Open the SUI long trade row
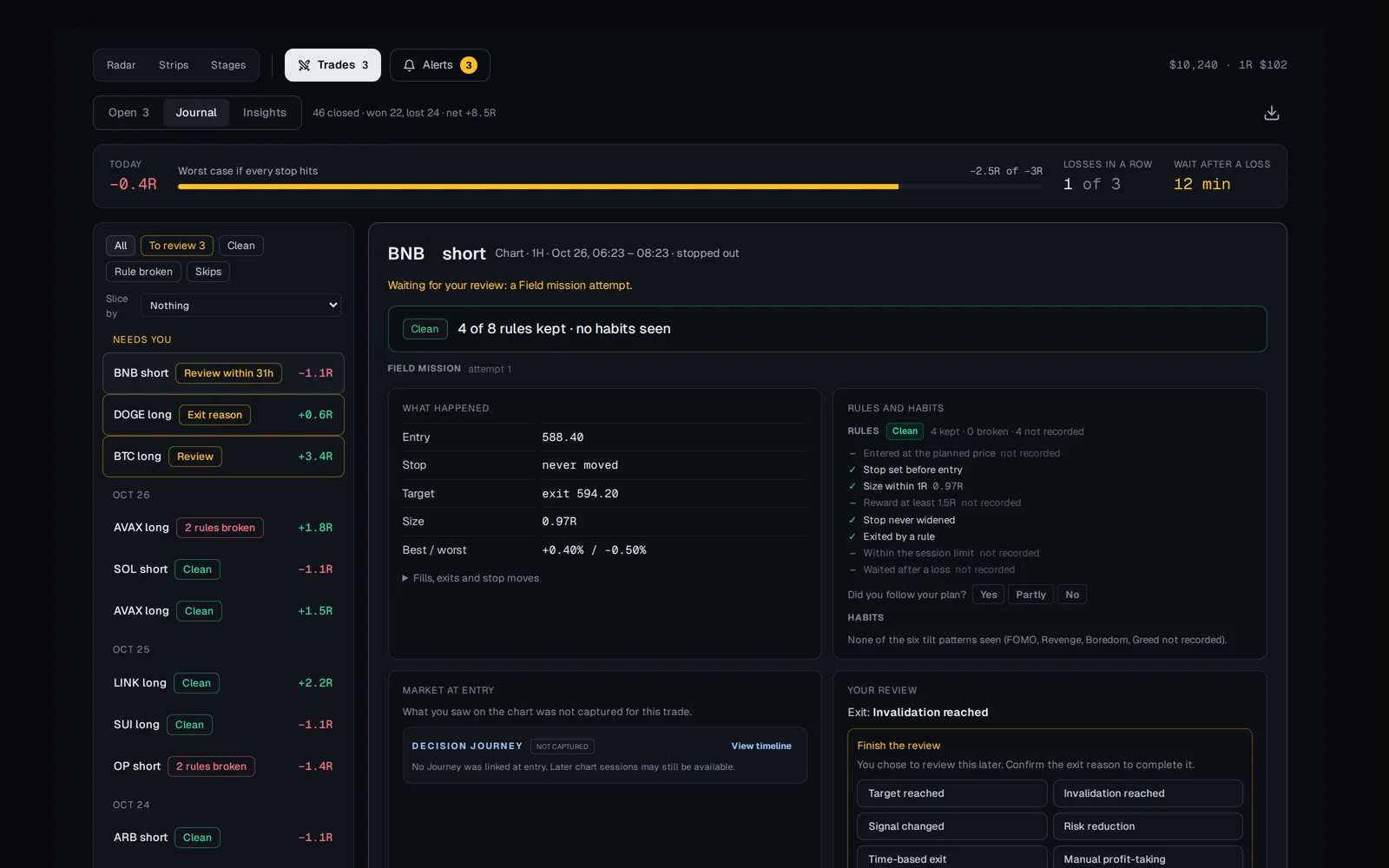The image size is (1389, 868). click(x=223, y=725)
